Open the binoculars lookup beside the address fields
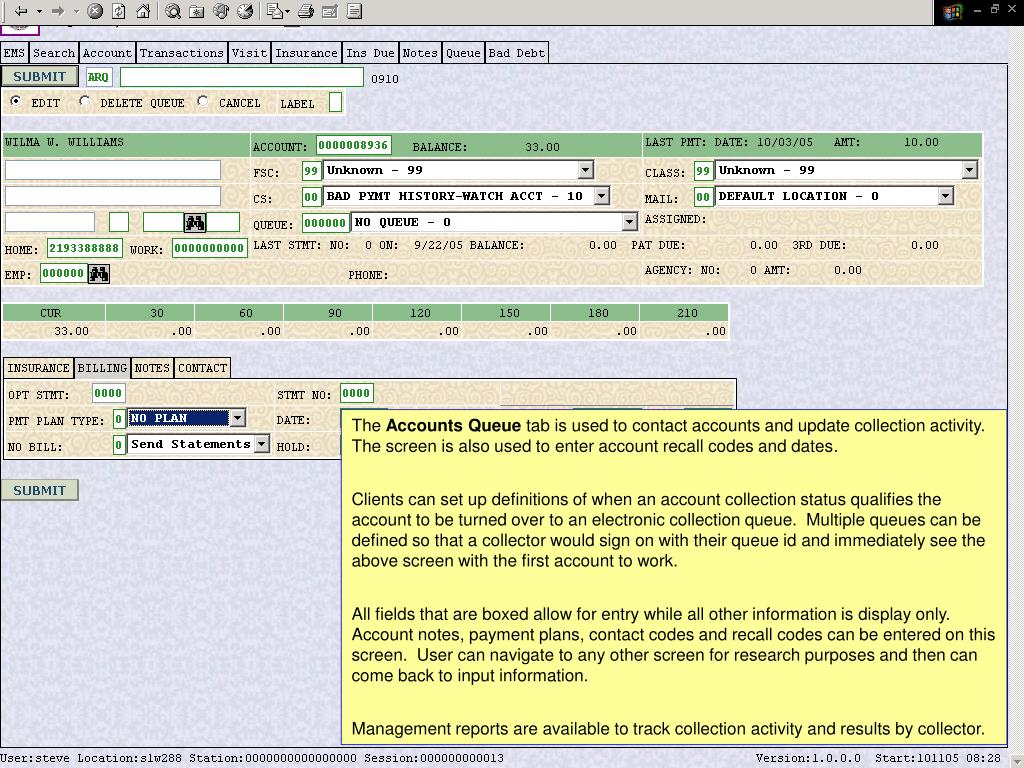 [x=195, y=223]
